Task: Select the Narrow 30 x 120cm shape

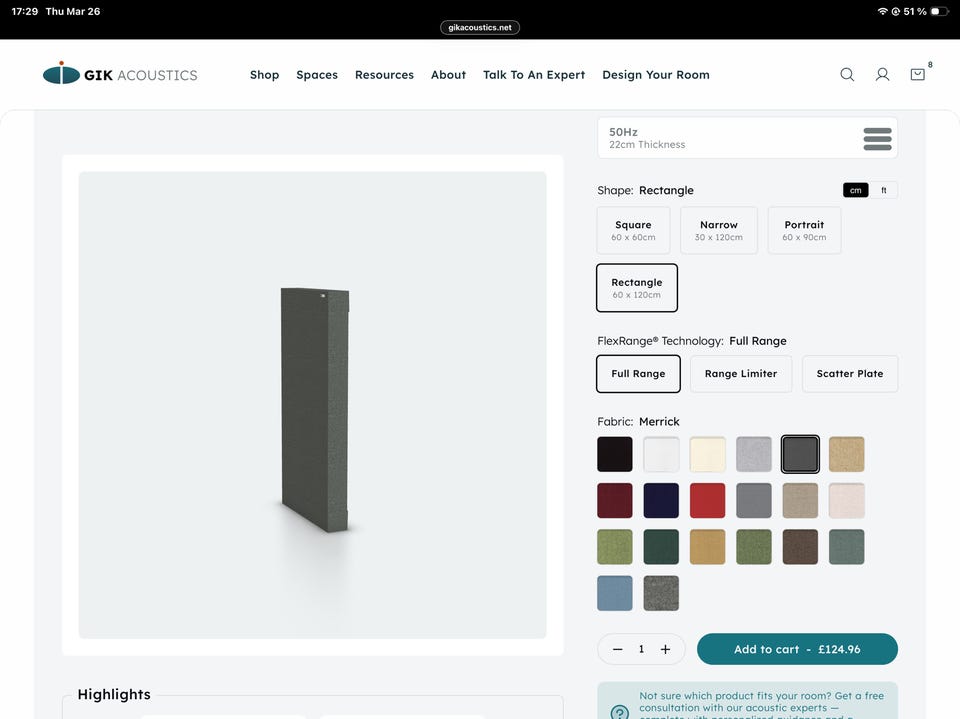Action: point(719,230)
